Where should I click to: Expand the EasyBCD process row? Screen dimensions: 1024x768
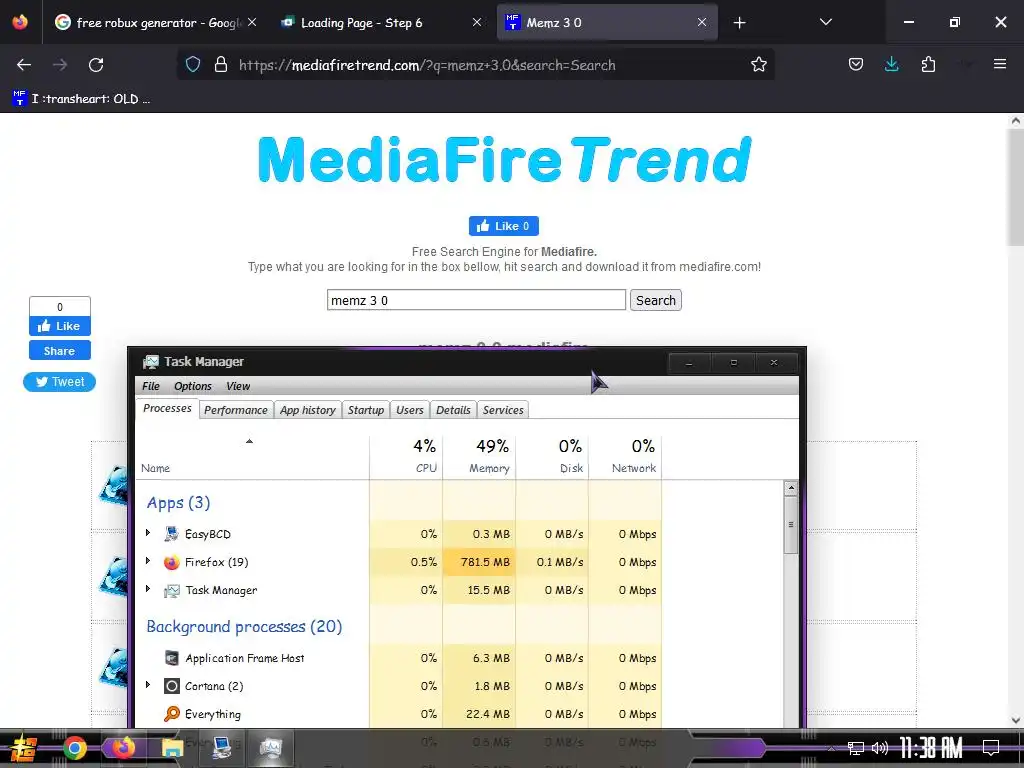[x=148, y=533]
